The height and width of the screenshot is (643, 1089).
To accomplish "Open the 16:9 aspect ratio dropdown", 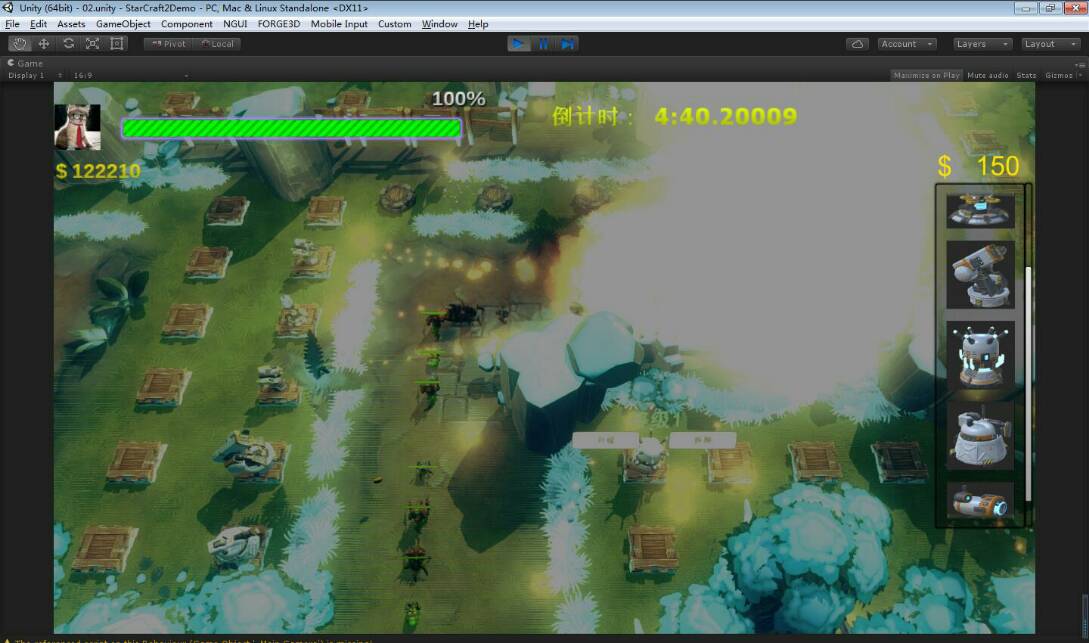I will tap(131, 75).
